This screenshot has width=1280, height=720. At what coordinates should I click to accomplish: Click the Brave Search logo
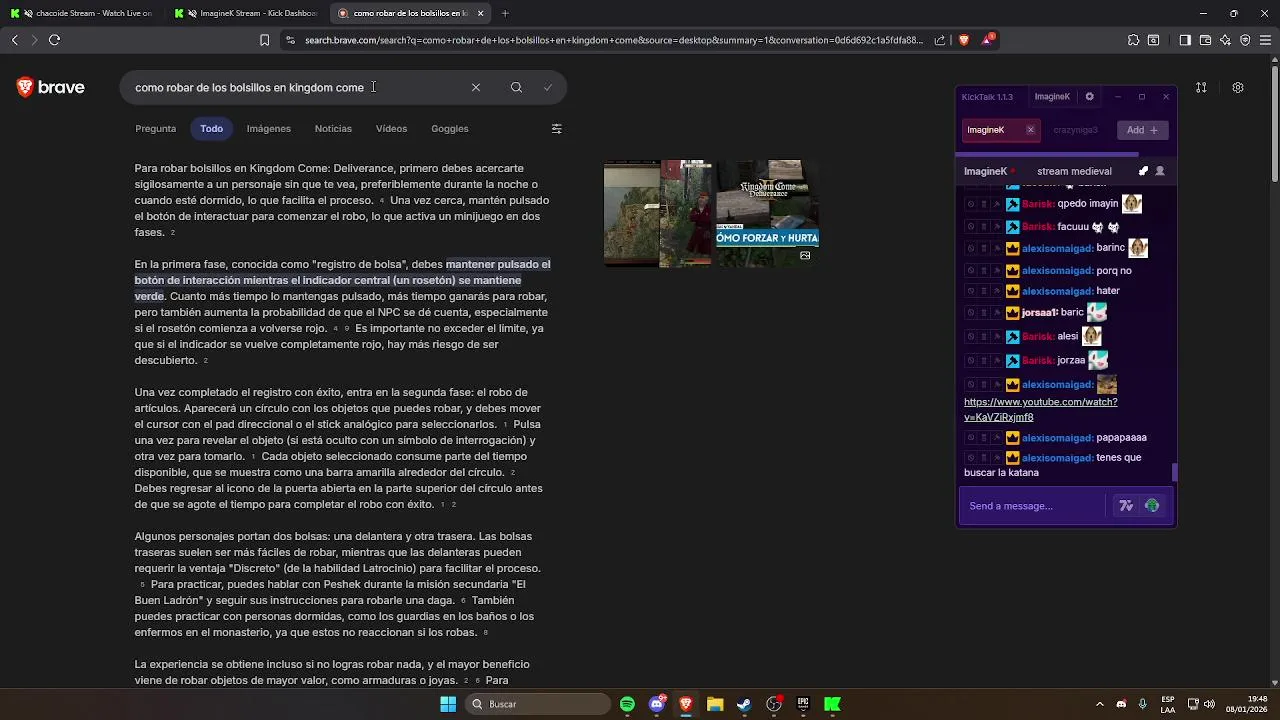coord(50,87)
